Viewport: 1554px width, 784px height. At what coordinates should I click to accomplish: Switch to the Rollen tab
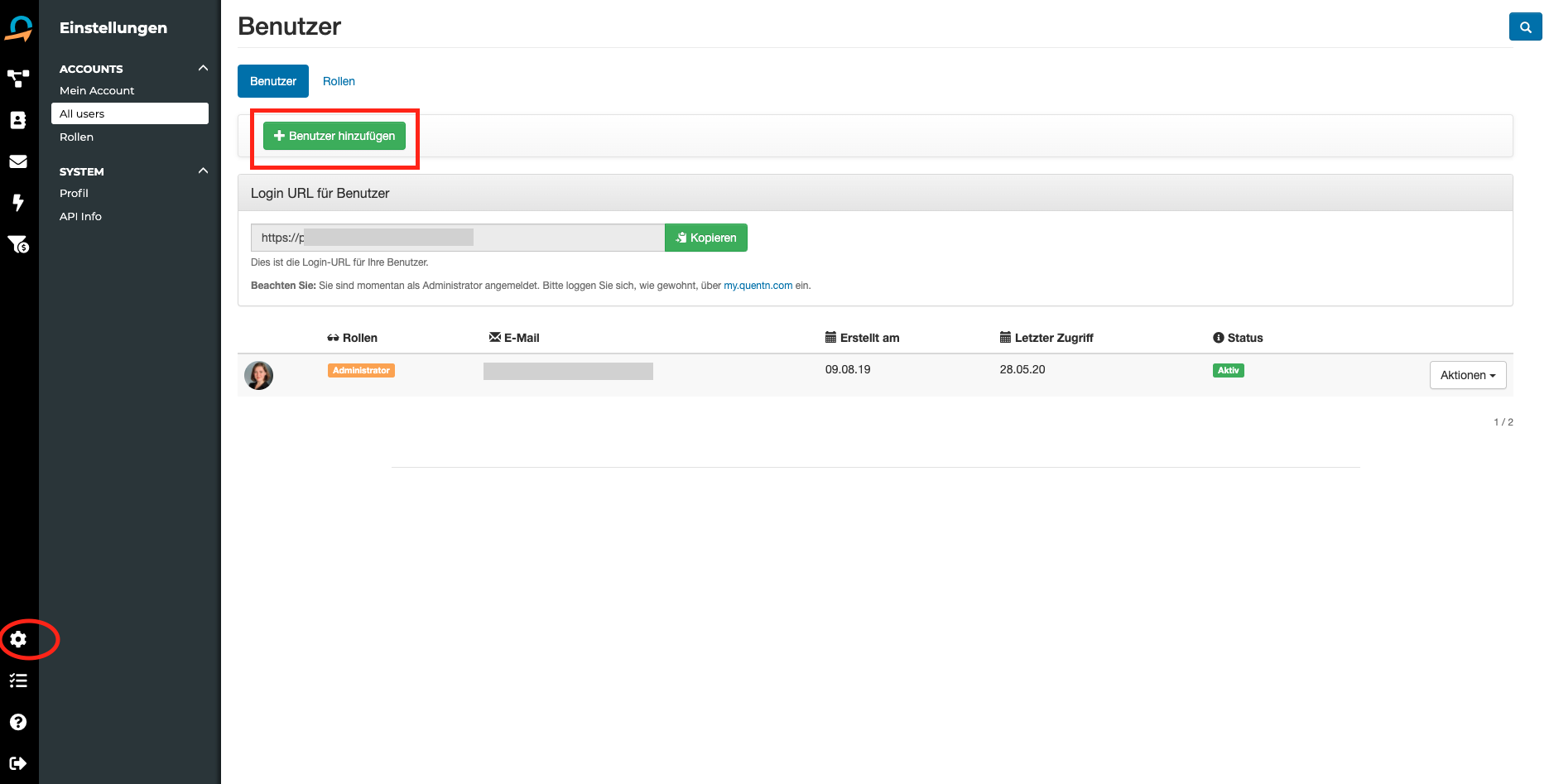pyautogui.click(x=339, y=81)
